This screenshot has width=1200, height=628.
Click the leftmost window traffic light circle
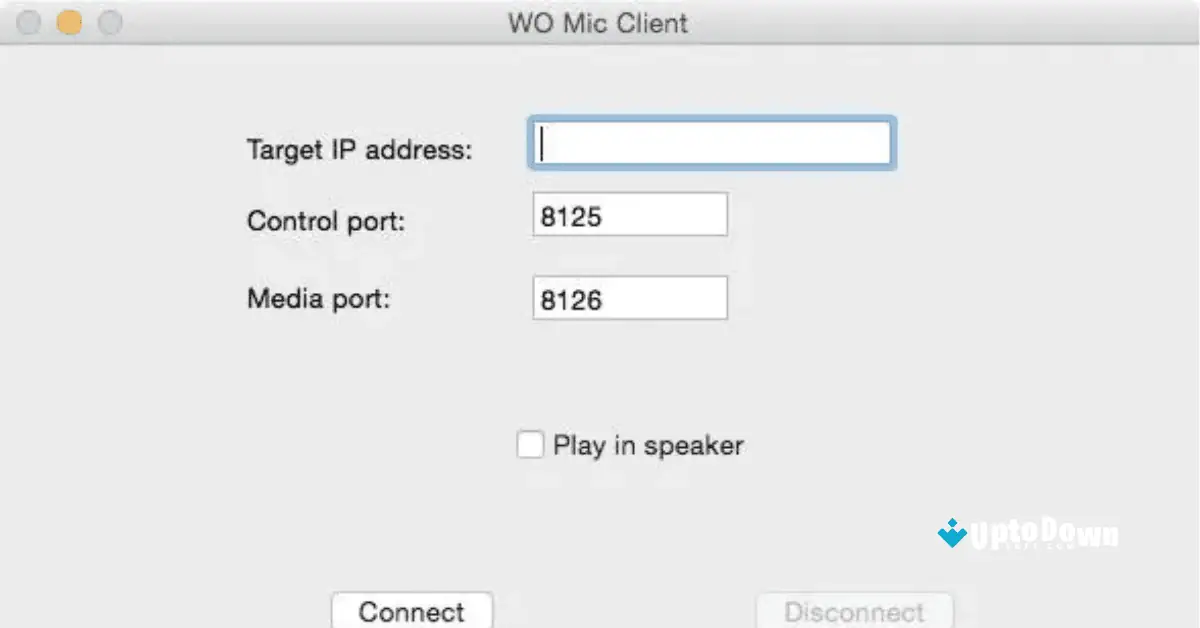(28, 22)
